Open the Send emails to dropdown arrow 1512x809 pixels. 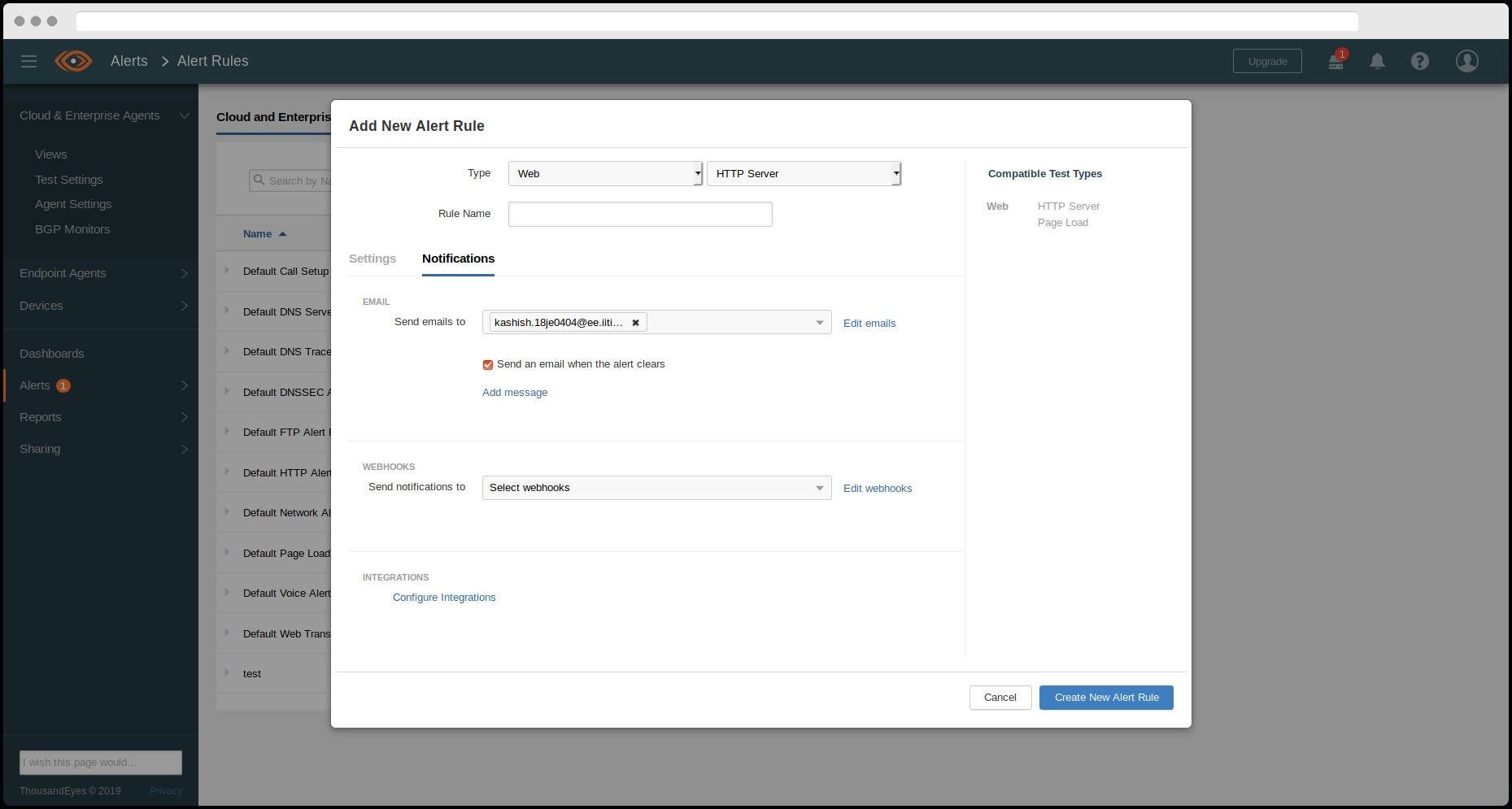(820, 323)
